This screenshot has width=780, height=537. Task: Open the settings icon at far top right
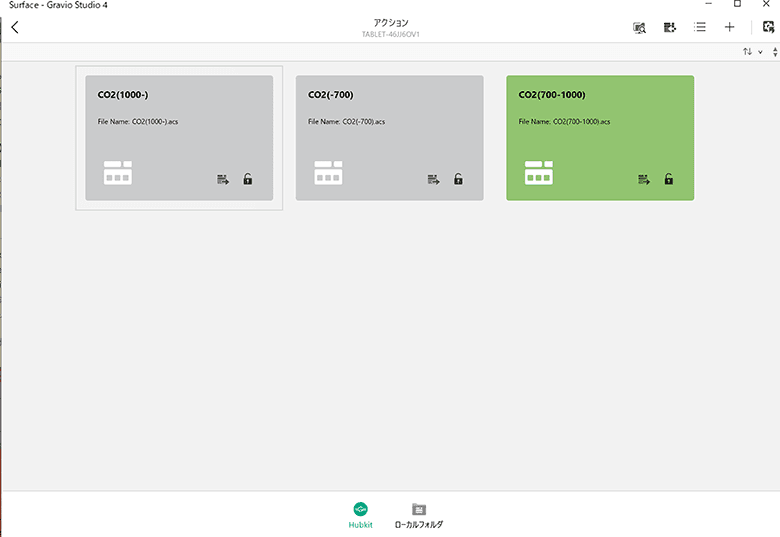tap(769, 27)
